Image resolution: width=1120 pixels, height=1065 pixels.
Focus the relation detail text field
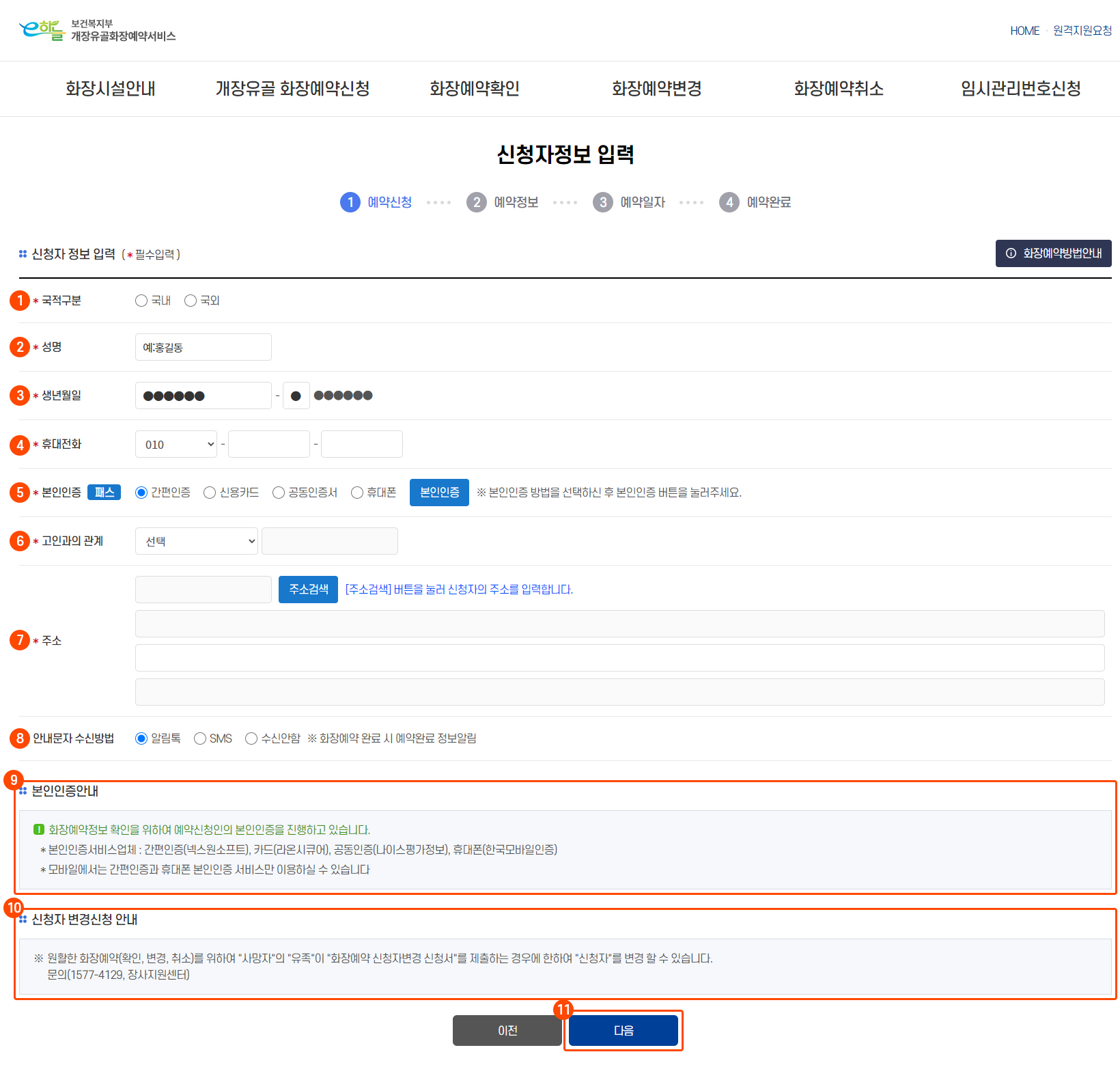click(330, 541)
